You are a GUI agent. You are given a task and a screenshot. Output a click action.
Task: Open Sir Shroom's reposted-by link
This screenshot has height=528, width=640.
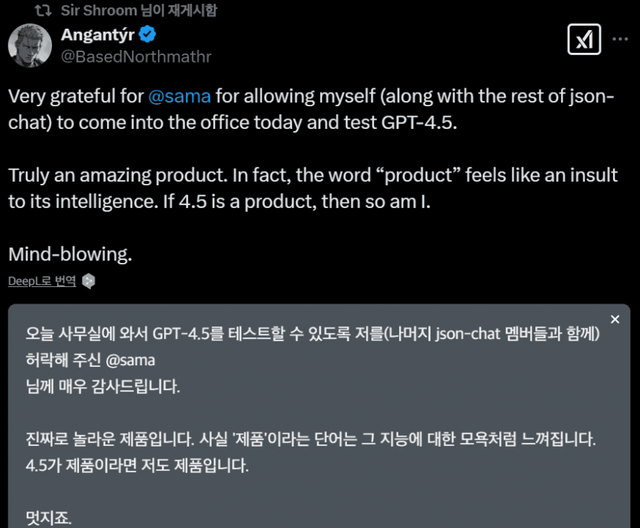pyautogui.click(x=138, y=10)
